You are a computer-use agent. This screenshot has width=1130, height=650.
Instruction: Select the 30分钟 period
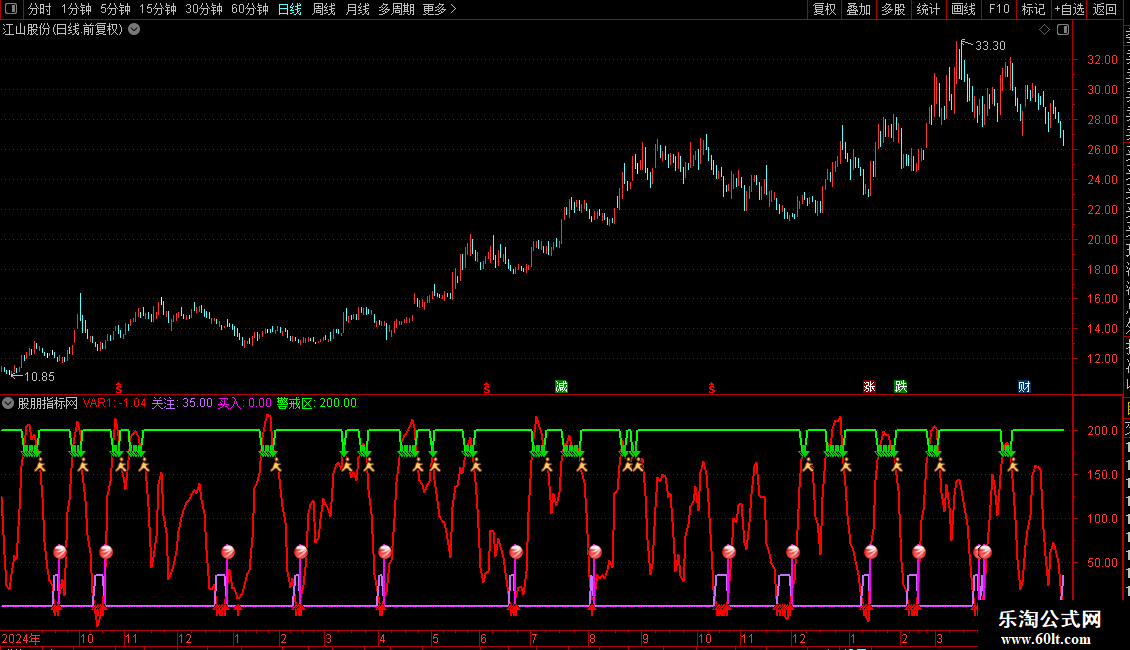pyautogui.click(x=204, y=9)
